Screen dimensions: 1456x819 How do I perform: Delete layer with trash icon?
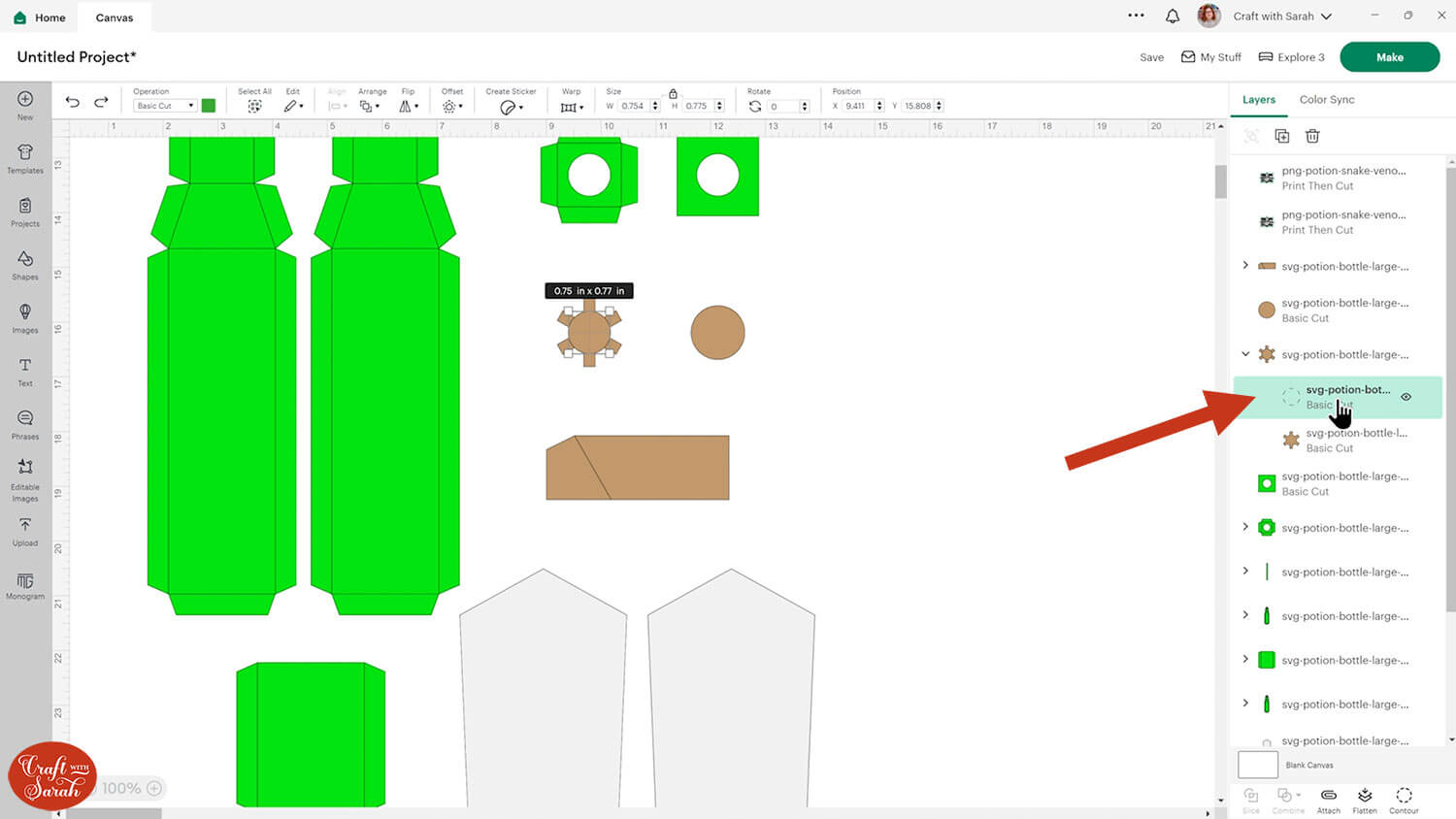point(1312,137)
